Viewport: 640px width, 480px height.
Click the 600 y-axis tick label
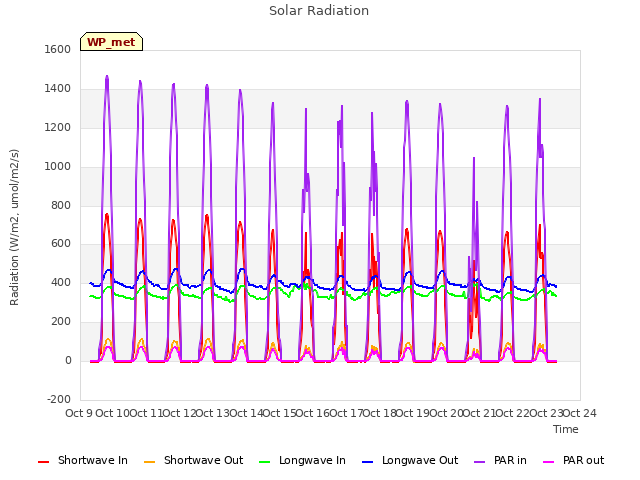[61, 244]
